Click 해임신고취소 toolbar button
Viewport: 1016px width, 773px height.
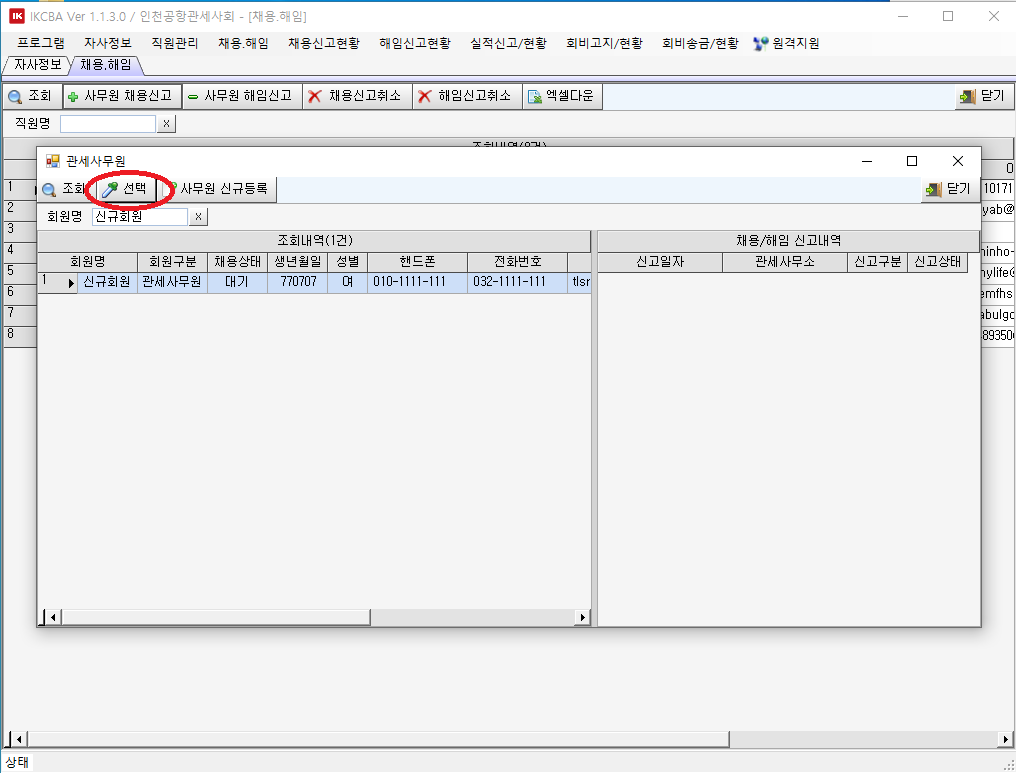coord(465,96)
